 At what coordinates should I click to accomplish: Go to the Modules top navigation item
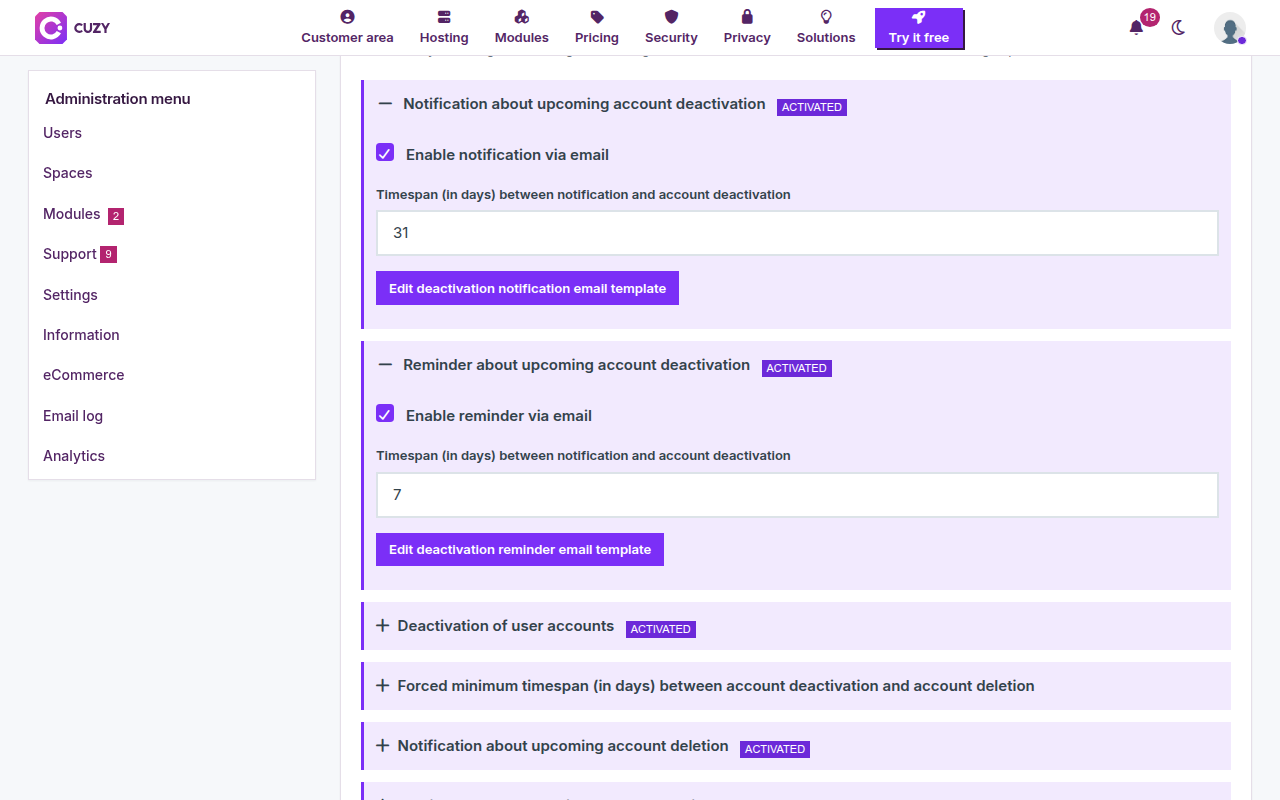point(521,28)
